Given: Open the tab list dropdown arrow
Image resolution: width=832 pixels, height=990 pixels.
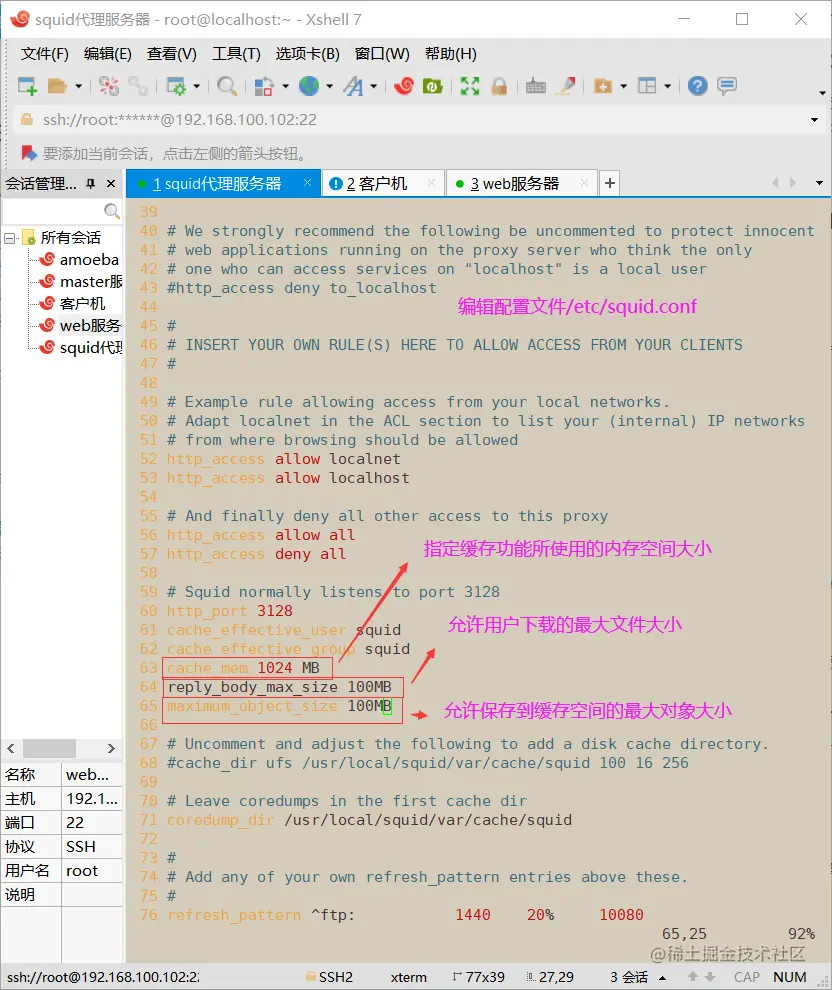Looking at the screenshot, I should point(819,183).
